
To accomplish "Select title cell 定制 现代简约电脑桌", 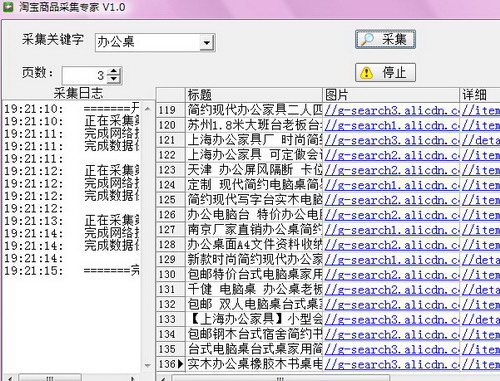I will tap(254, 185).
